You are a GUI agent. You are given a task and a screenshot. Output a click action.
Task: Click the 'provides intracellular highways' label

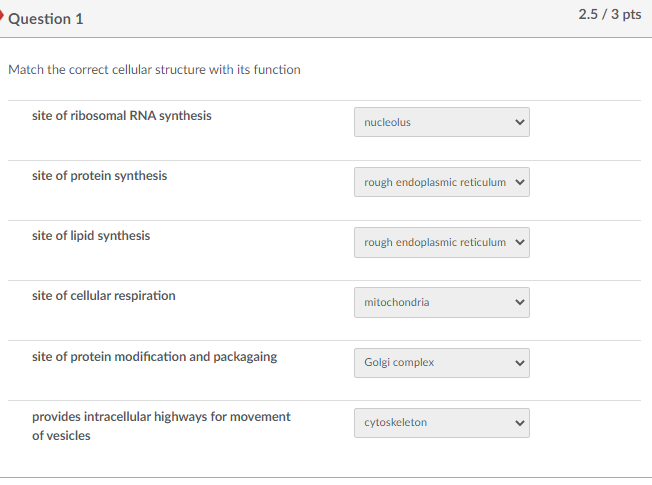coord(161,426)
